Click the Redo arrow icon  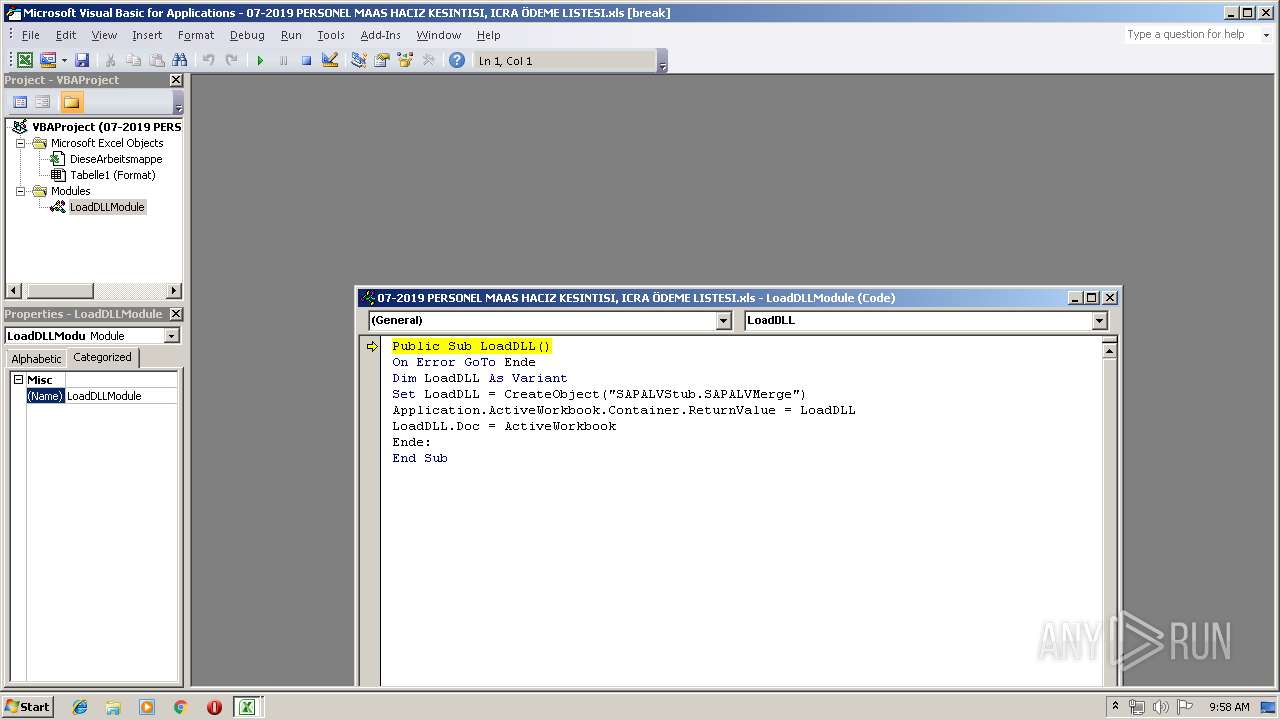point(231,61)
